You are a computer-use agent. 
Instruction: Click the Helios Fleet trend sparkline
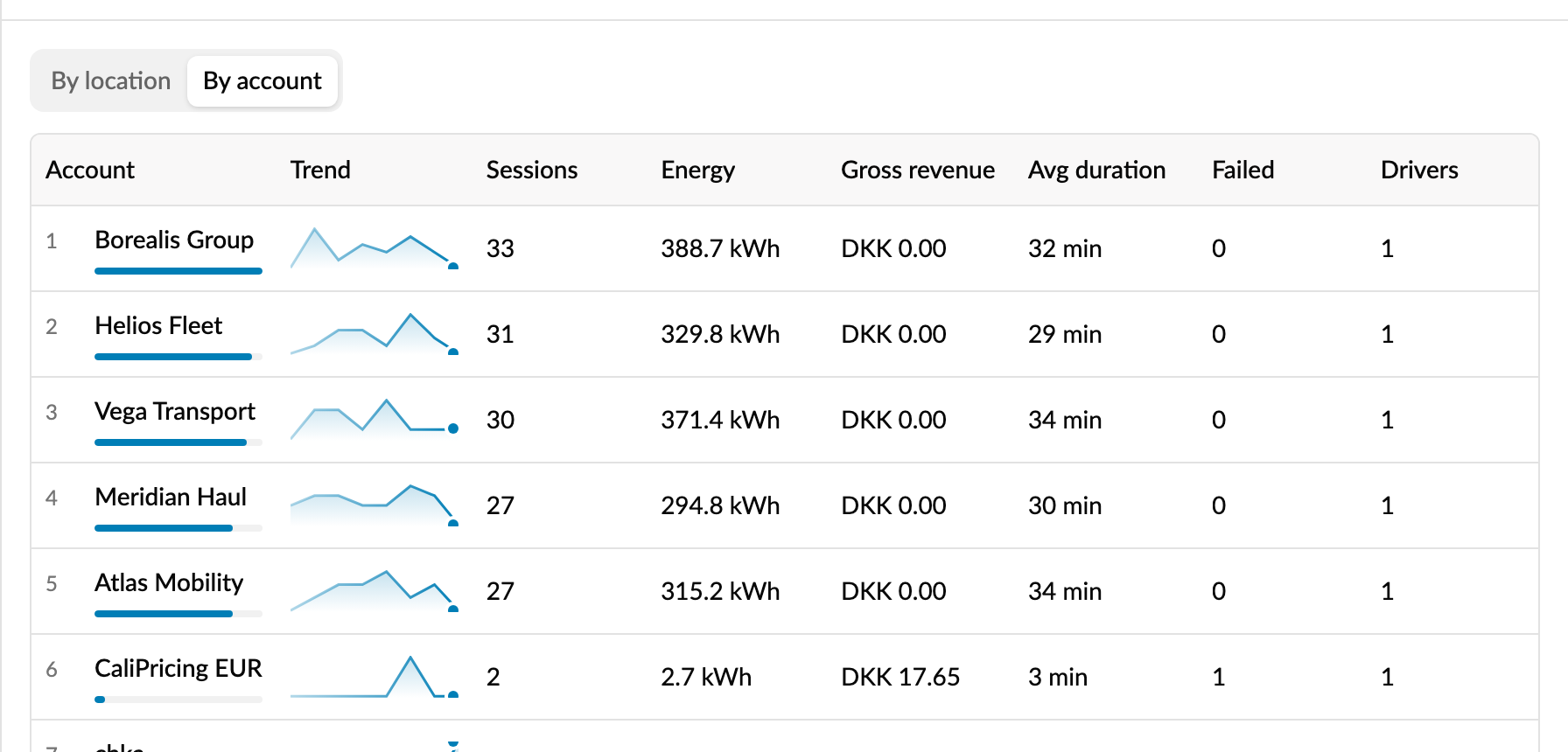pos(374,334)
